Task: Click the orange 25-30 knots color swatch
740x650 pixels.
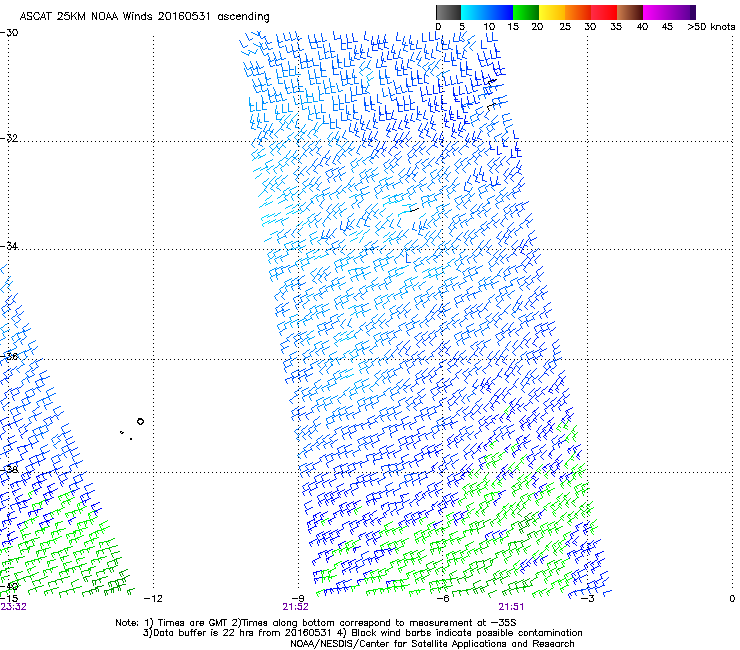Action: pyautogui.click(x=578, y=12)
